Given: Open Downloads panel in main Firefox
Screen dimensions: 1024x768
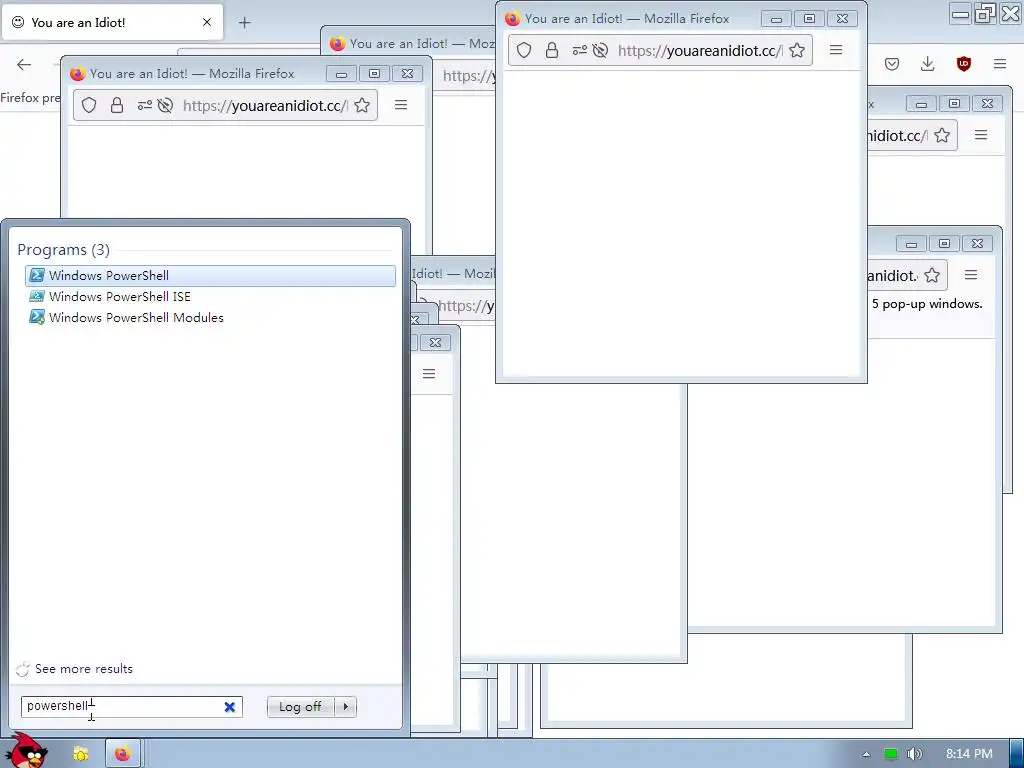Looking at the screenshot, I should 927,63.
